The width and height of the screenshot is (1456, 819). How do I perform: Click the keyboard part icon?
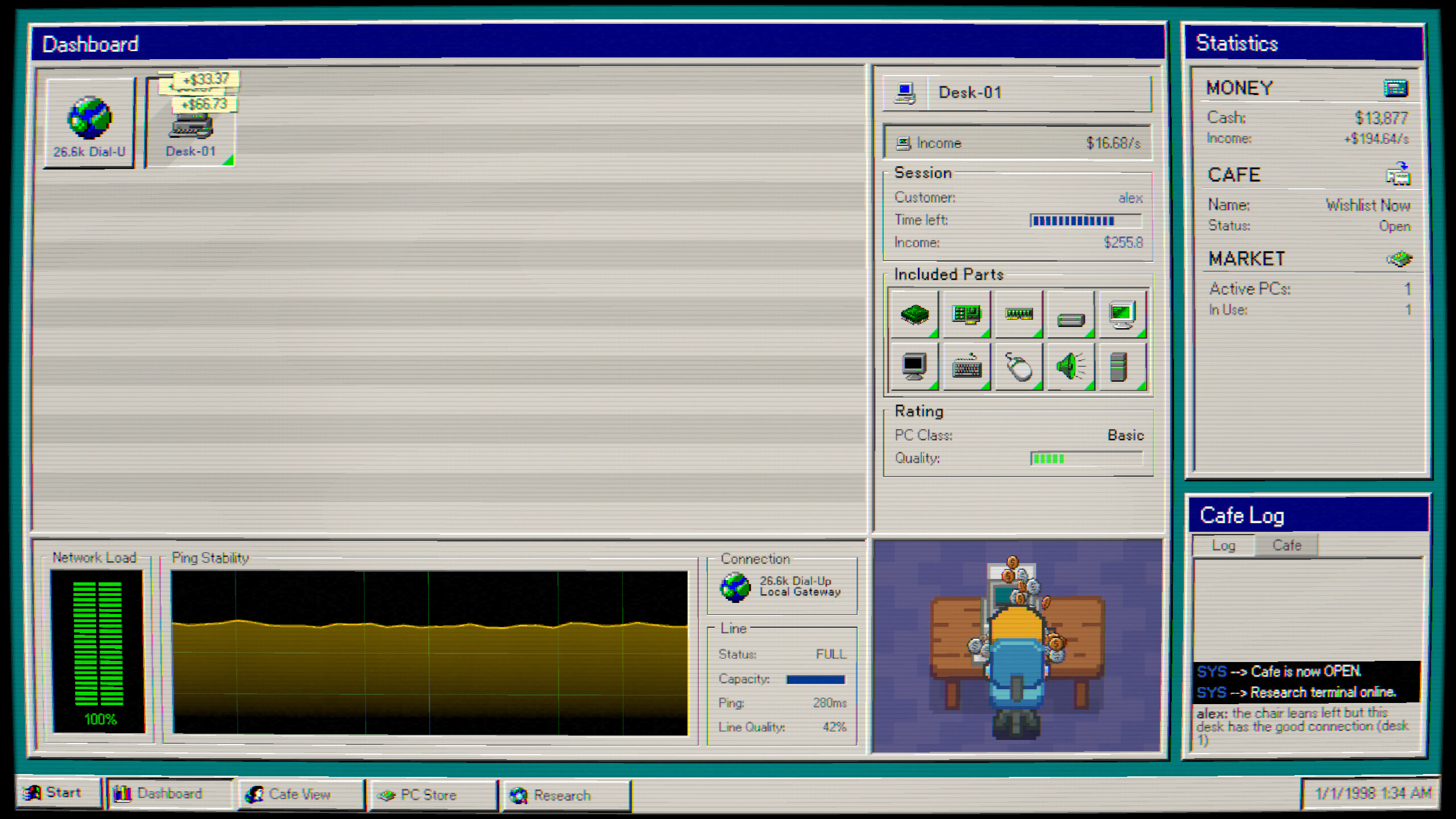pyautogui.click(x=966, y=366)
